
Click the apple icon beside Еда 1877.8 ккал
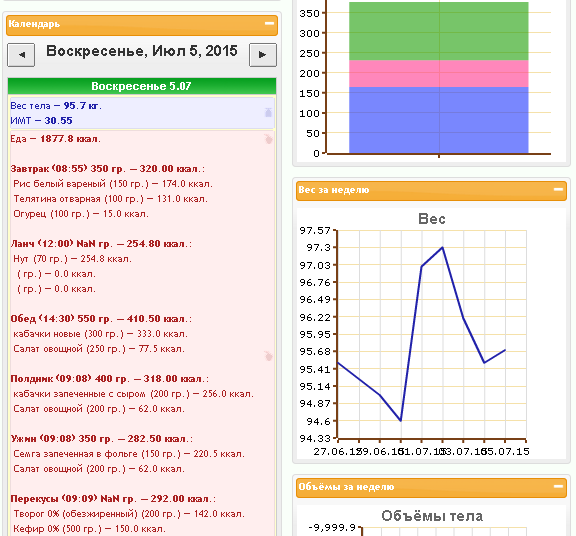(x=268, y=139)
